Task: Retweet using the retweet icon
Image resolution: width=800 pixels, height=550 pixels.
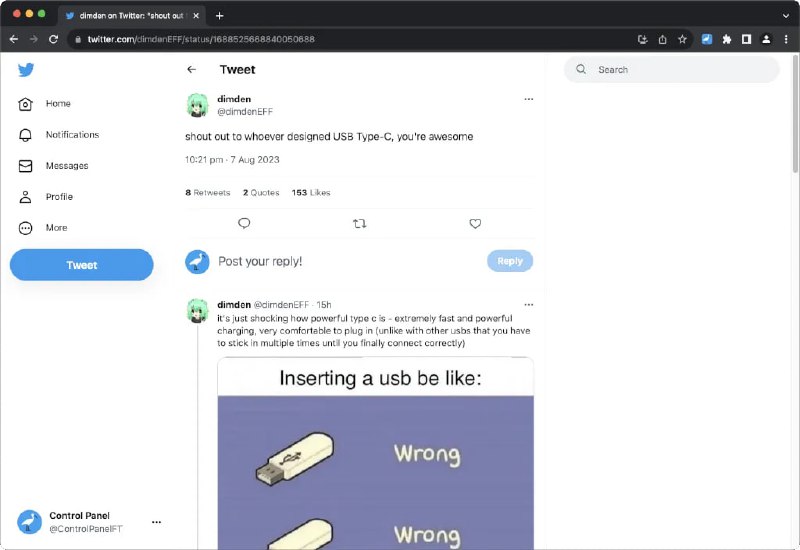Action: pos(360,224)
